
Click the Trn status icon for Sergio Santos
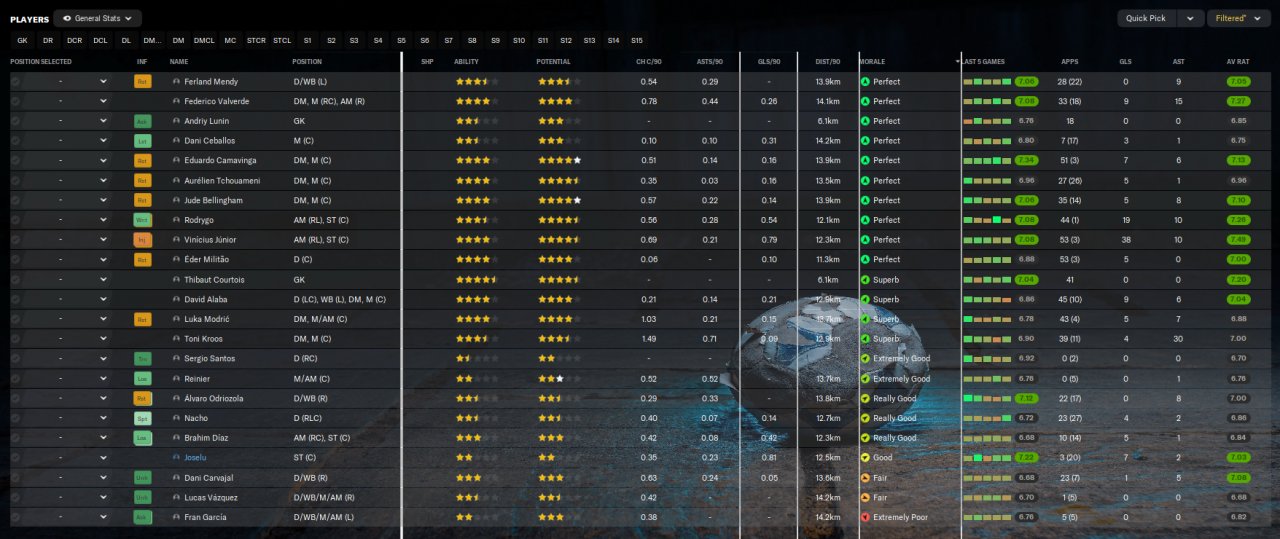tap(142, 358)
